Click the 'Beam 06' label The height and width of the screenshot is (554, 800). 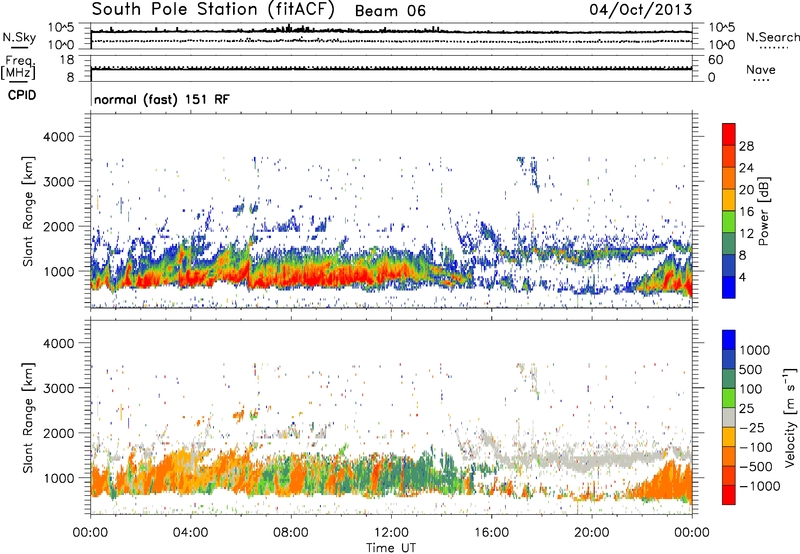point(390,11)
